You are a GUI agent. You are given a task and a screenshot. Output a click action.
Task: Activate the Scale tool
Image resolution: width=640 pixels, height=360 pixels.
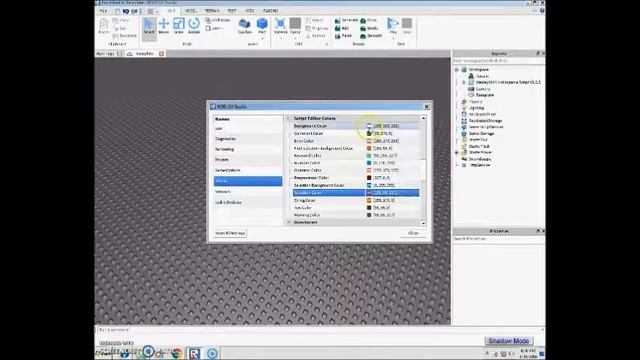click(179, 27)
